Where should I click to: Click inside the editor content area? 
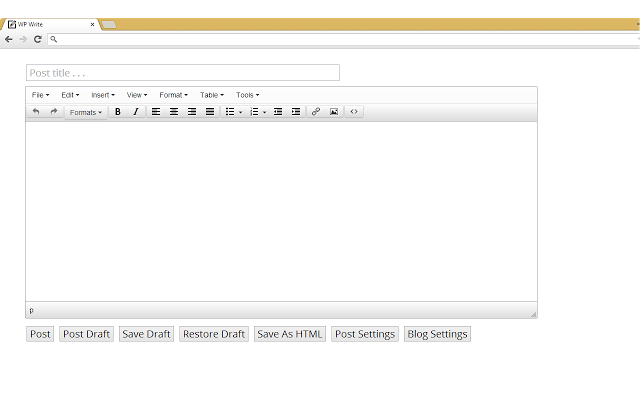point(281,211)
